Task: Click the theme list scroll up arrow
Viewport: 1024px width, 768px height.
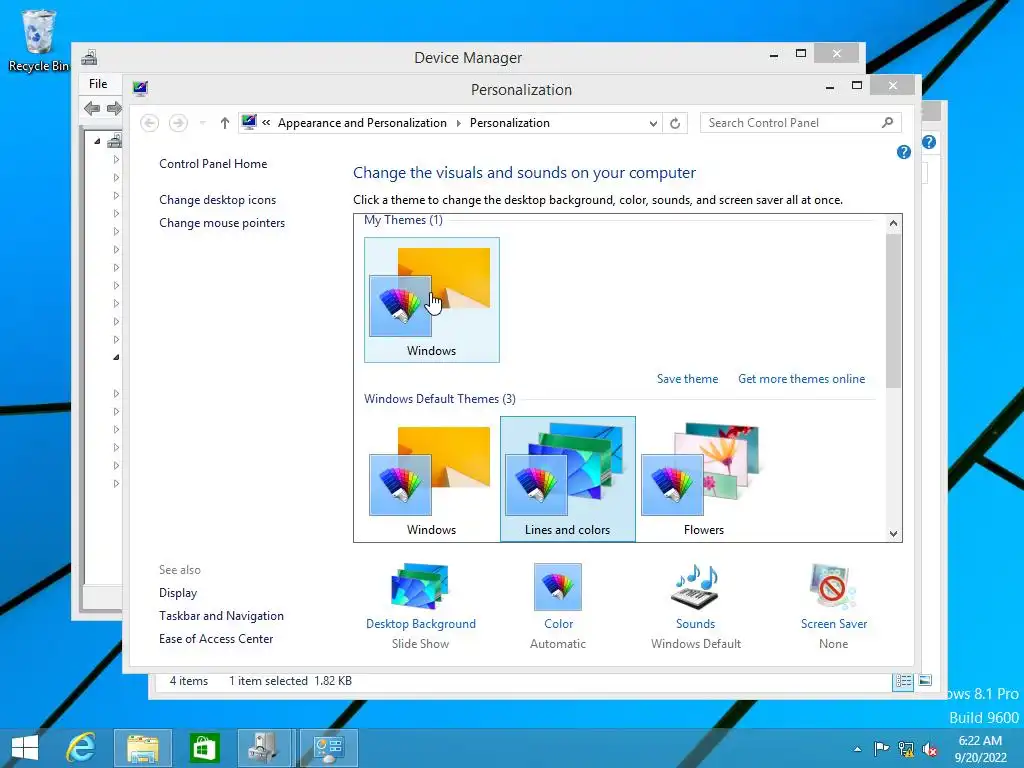Action: tap(893, 223)
